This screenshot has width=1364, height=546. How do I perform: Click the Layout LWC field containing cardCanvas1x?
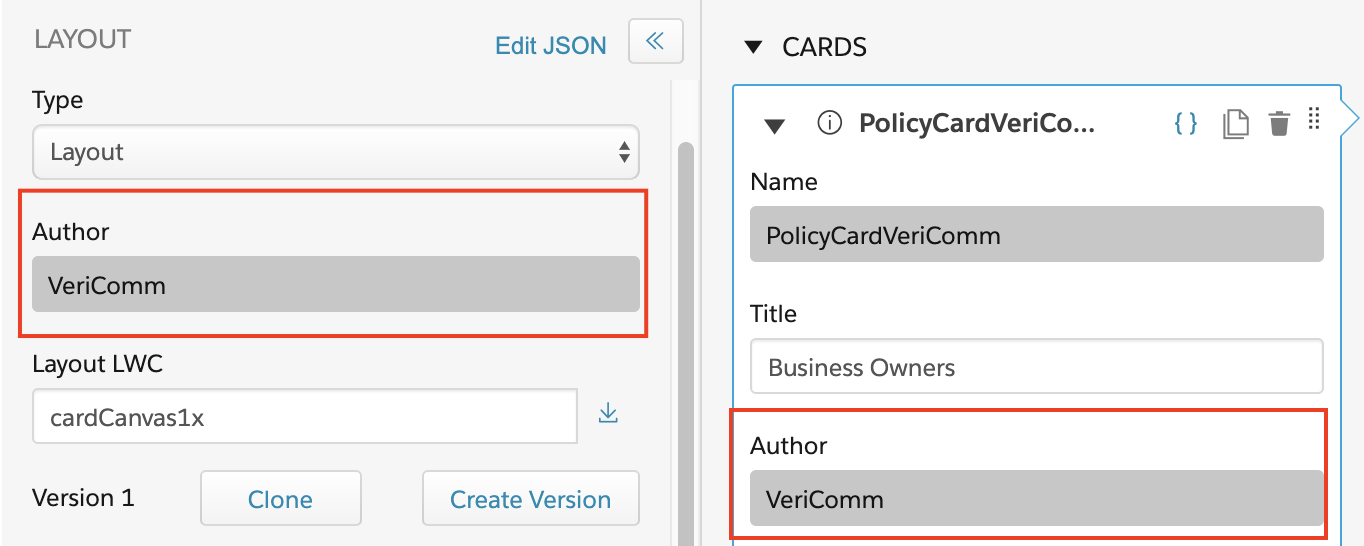coord(305,417)
